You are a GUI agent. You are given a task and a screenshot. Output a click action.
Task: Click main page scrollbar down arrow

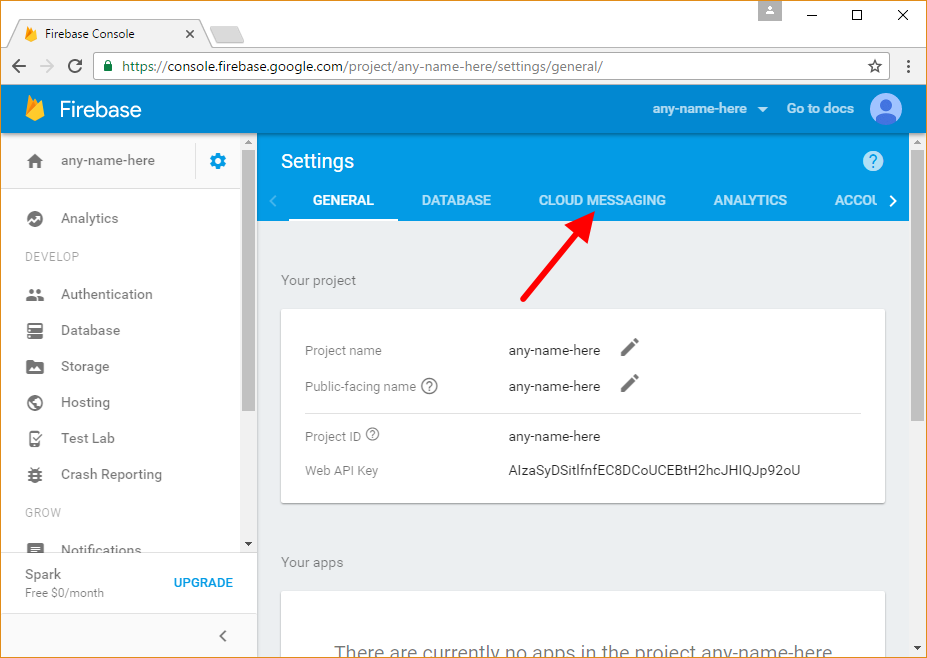pyautogui.click(x=918, y=649)
